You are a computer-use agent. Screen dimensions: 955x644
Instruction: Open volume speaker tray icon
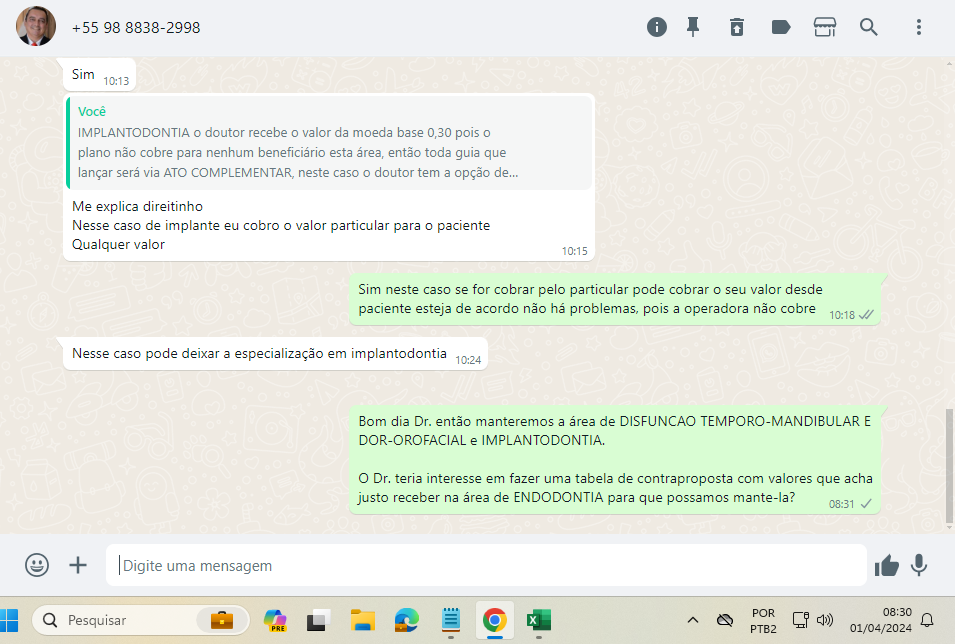coord(825,620)
